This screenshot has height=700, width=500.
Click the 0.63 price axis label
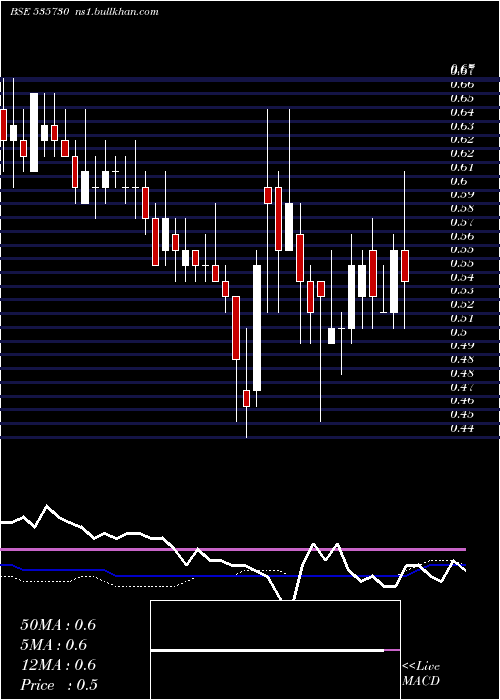click(x=462, y=126)
